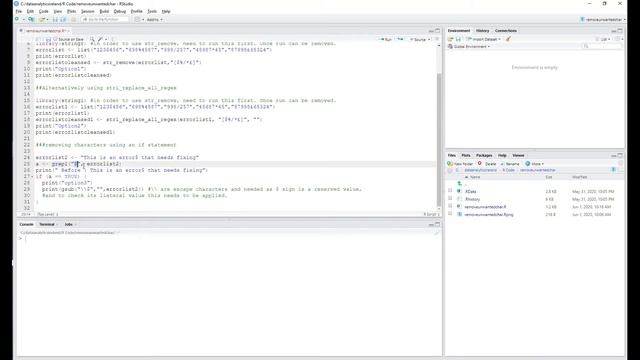Focus the Go to file/function field
Screen dimensions: 640x360
click(x=105, y=19)
